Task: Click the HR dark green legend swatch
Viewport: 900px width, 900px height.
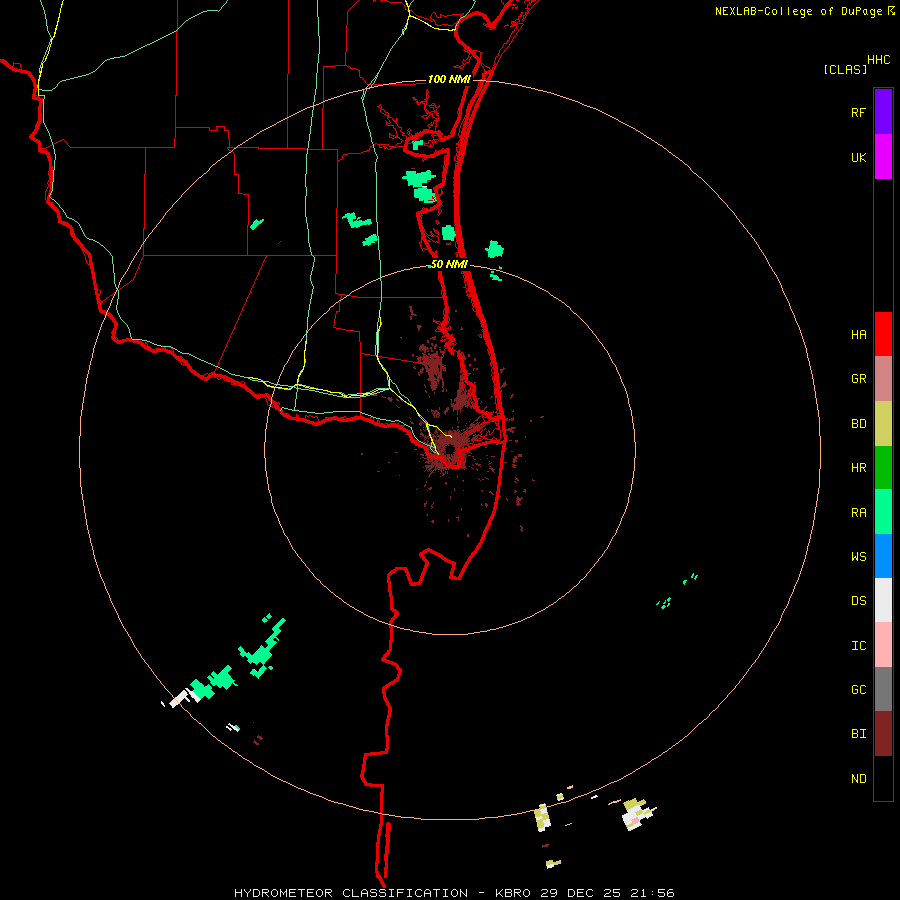Action: [x=883, y=468]
